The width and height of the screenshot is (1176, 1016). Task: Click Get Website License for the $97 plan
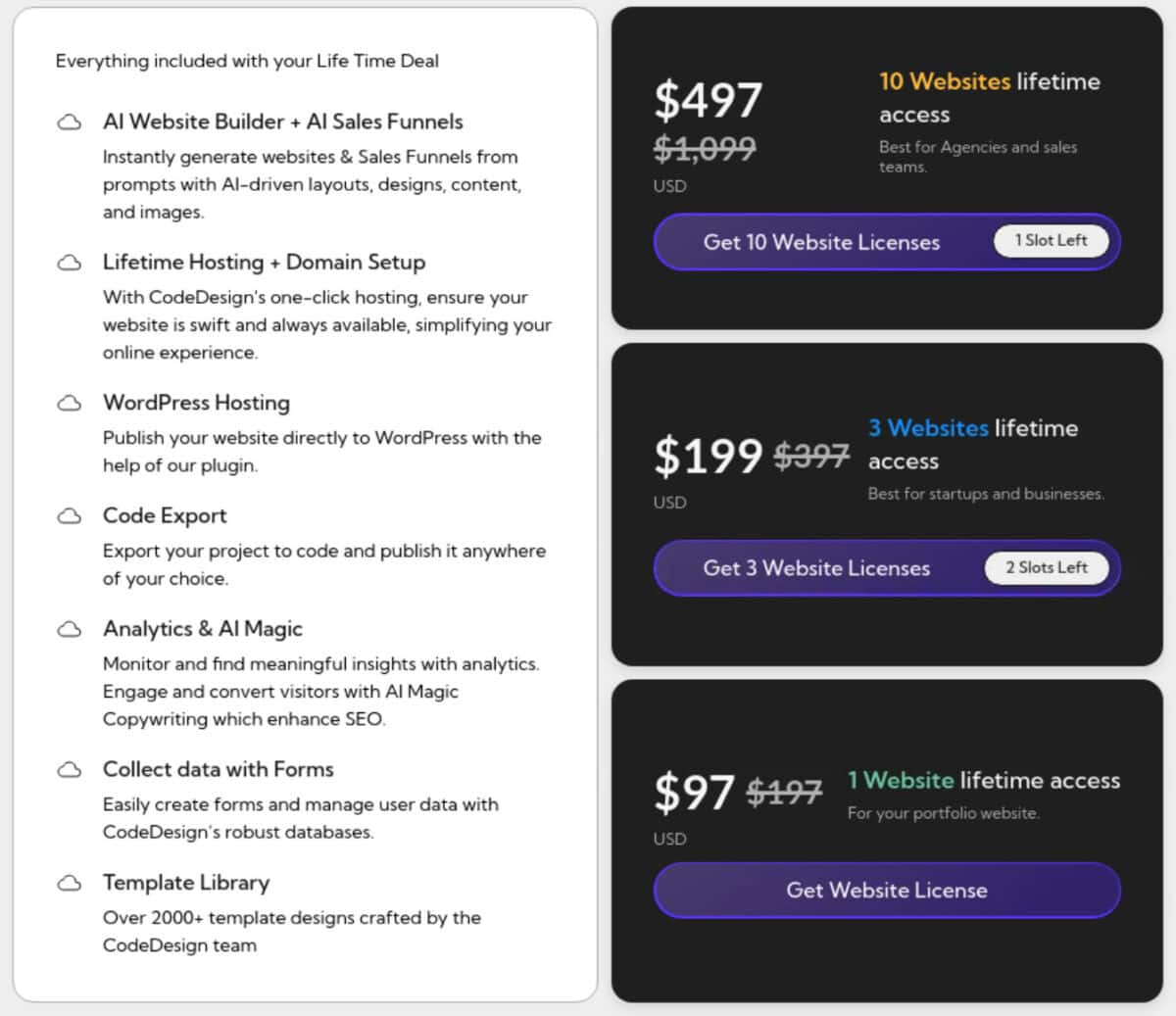(x=886, y=891)
